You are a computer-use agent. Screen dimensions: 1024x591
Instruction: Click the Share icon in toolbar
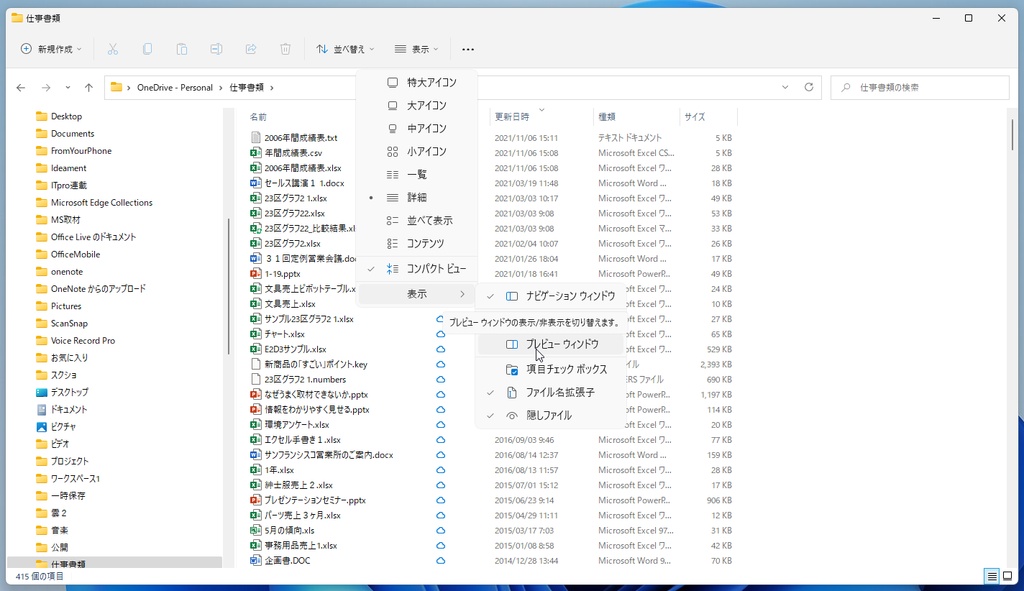pyautogui.click(x=251, y=49)
